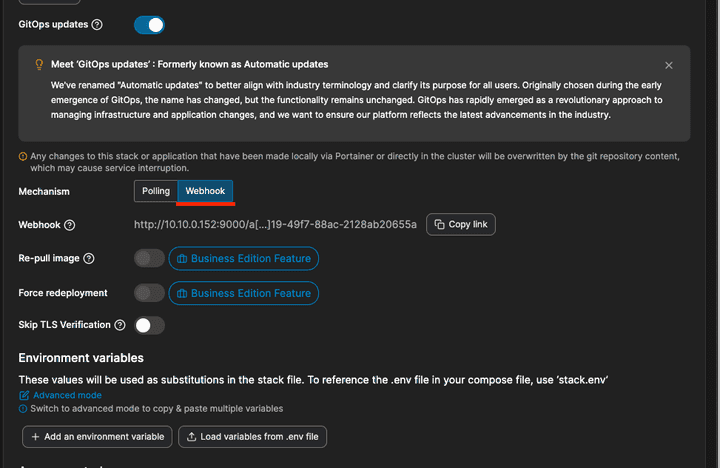Image resolution: width=720 pixels, height=468 pixels.
Task: Copy the webhook link
Action: tap(461, 224)
